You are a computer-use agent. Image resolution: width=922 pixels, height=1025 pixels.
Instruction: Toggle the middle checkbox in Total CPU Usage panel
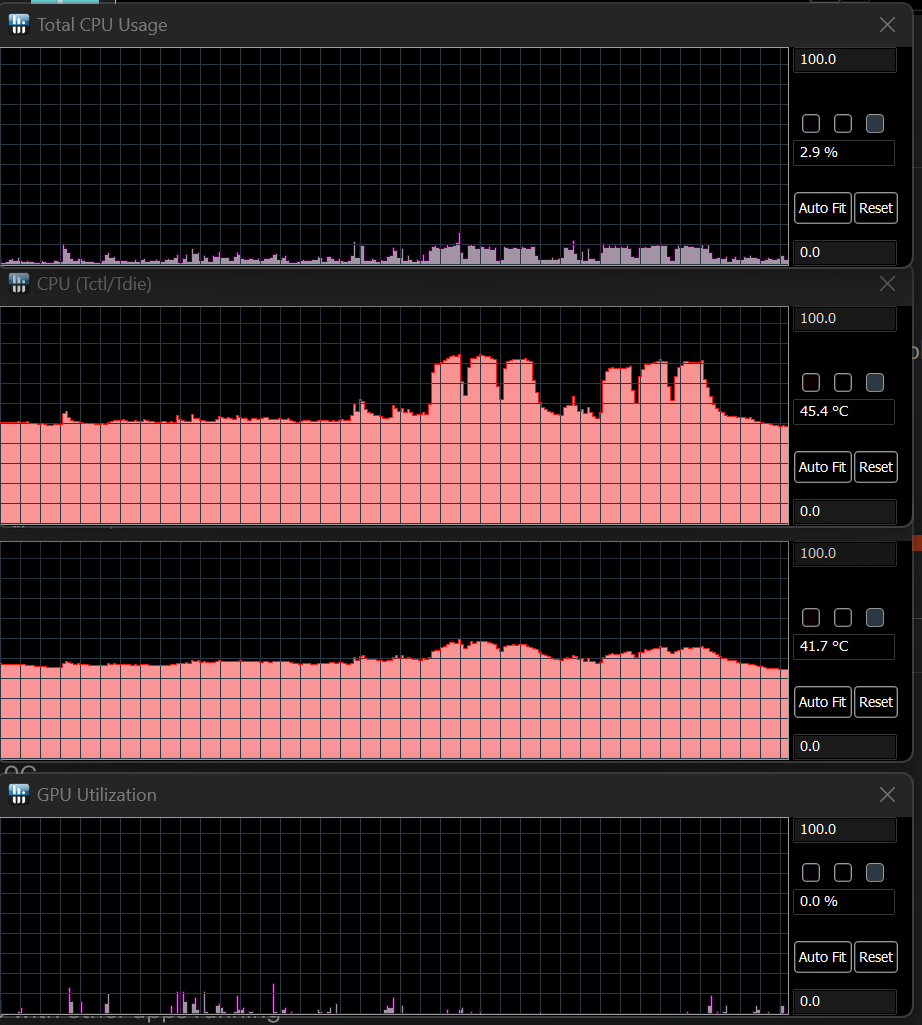[x=843, y=124]
